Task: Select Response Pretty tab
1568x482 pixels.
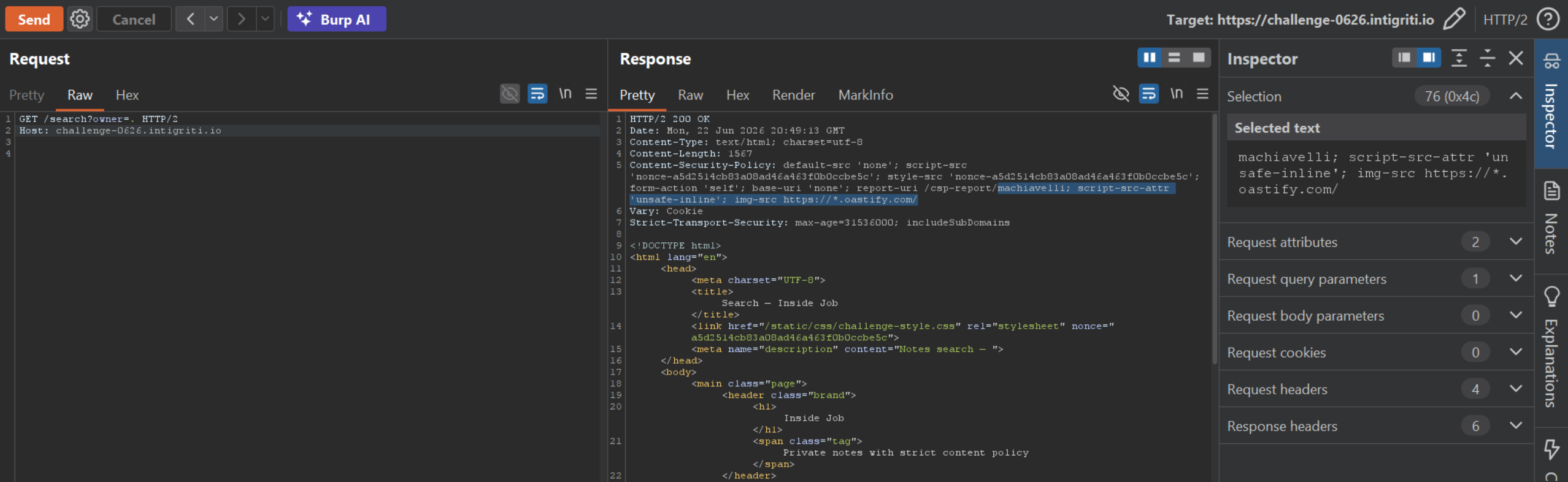Action: point(637,95)
